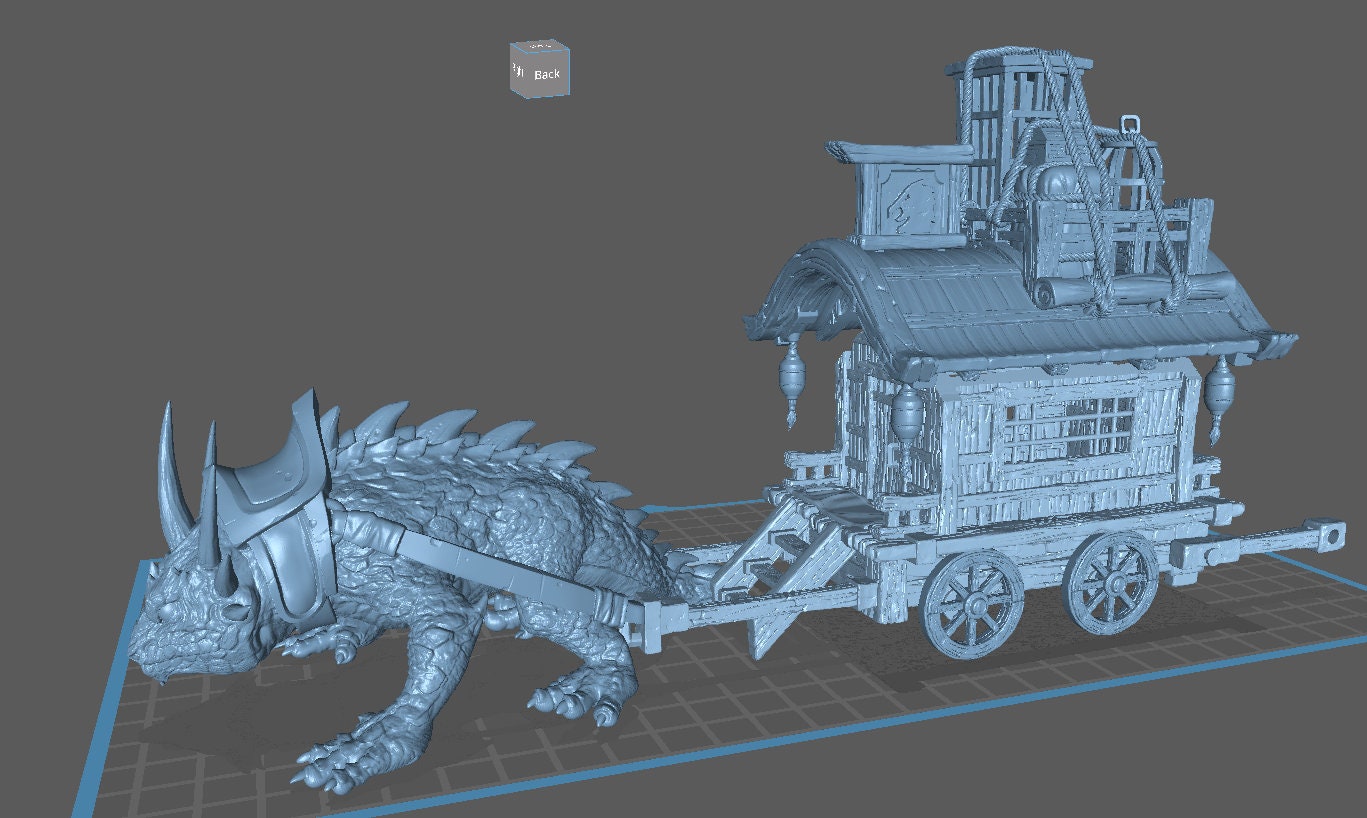
Task: Click the narrow left side face of the view cube
Action: click(x=518, y=71)
